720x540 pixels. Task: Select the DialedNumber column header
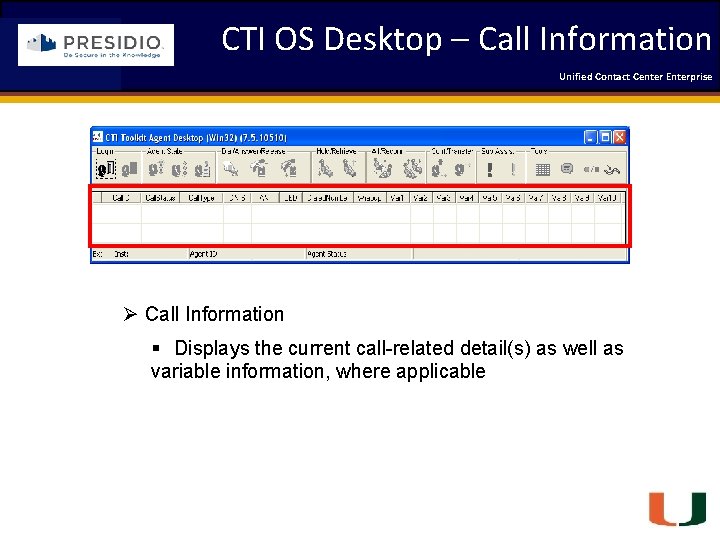[328, 198]
